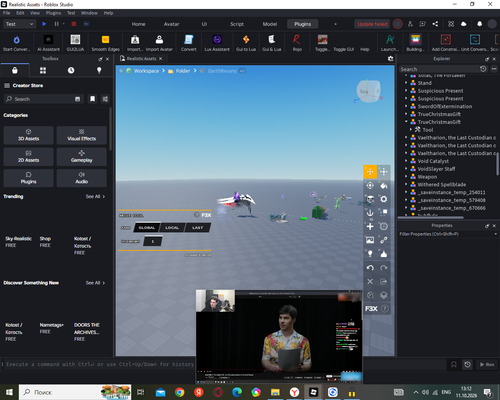Open the Visual Effects category

tap(82, 135)
